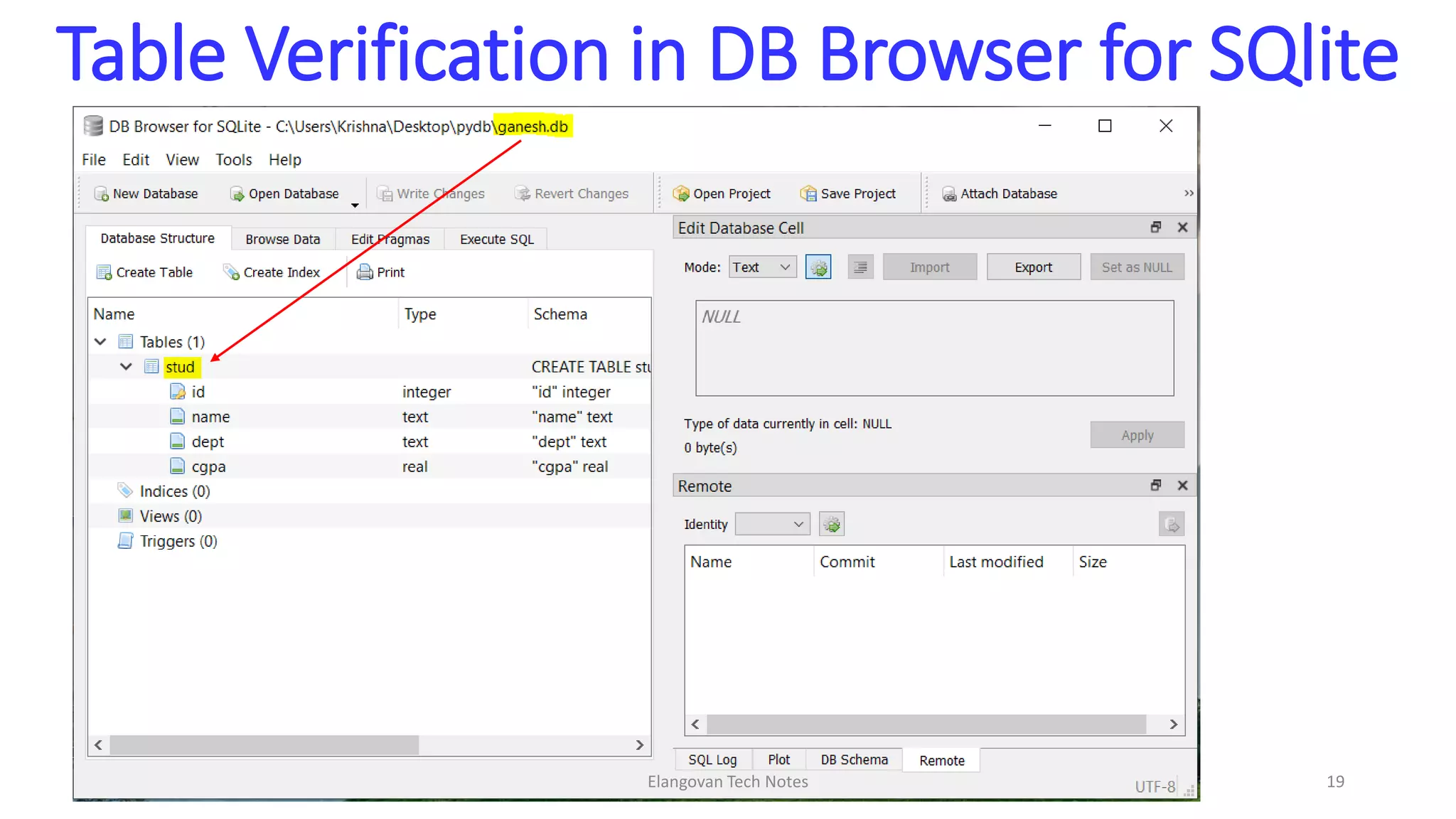The image size is (1456, 819).
Task: Click the Open Project toolbar button
Action: (722, 194)
